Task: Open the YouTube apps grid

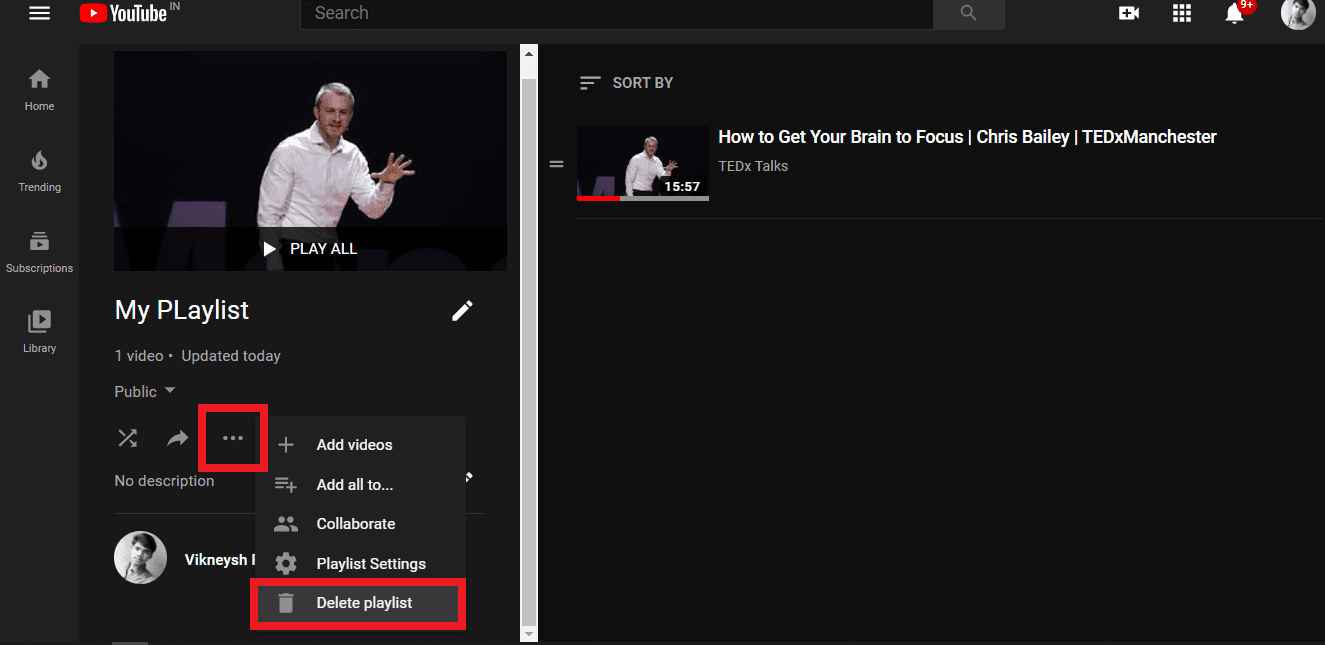Action: (x=1182, y=13)
